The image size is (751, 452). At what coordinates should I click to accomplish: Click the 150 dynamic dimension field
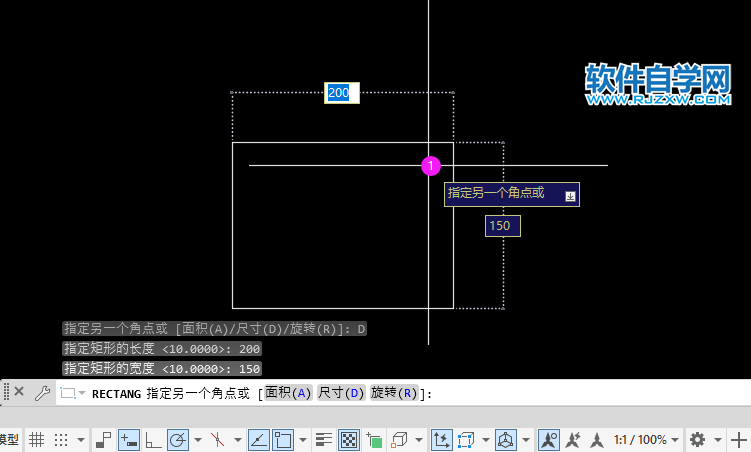pyautogui.click(x=503, y=226)
